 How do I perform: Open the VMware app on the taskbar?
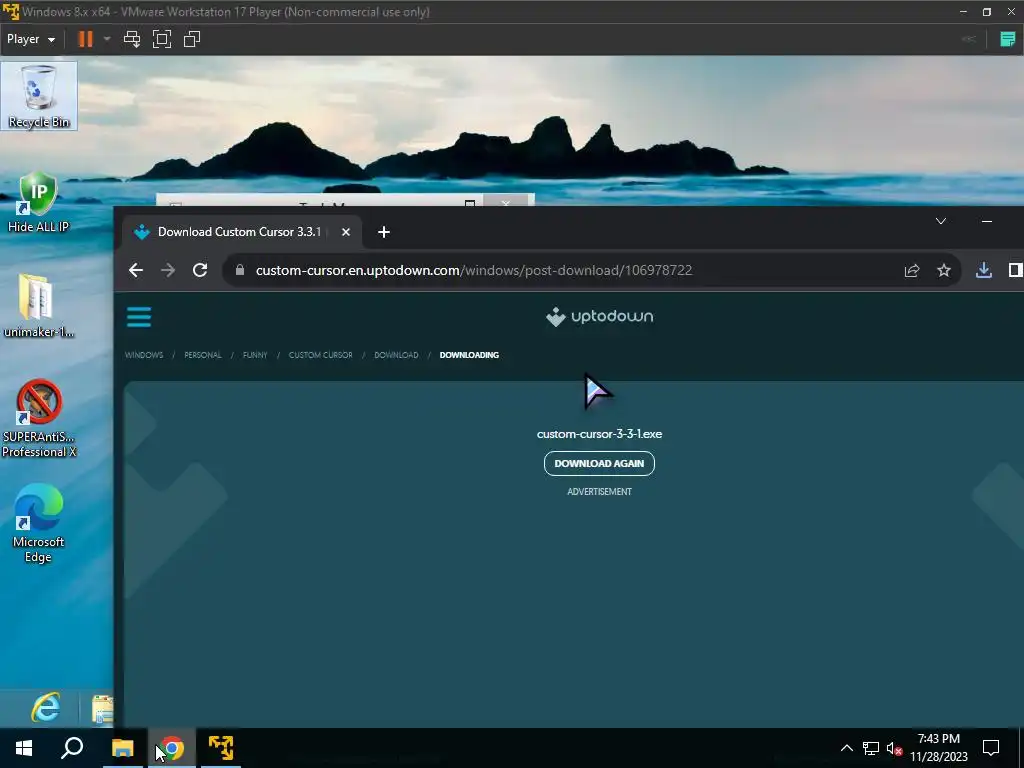[221, 748]
